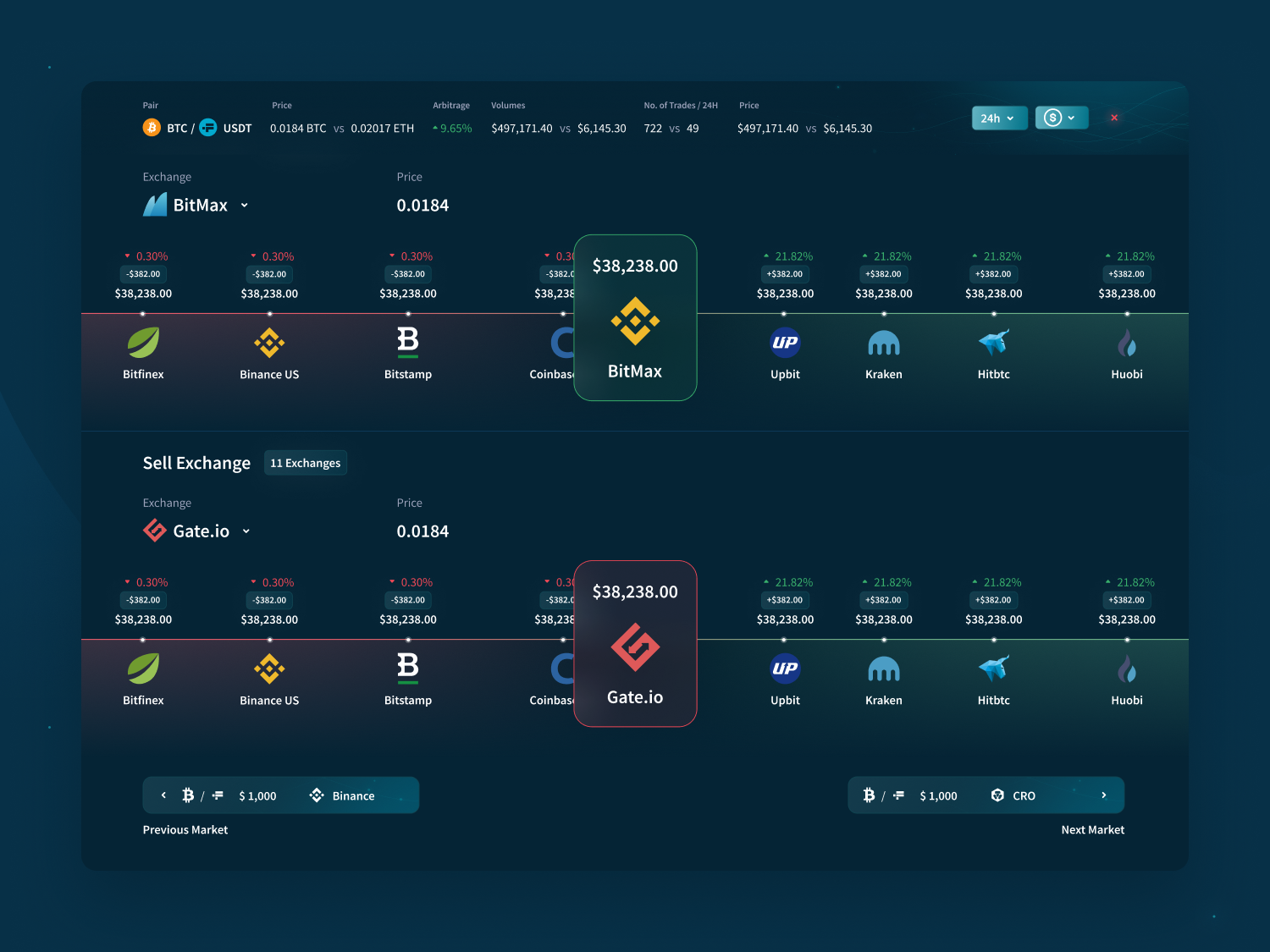Select Hitbtc icon in the upper exchange row
Image resolution: width=1270 pixels, height=952 pixels.
[994, 343]
